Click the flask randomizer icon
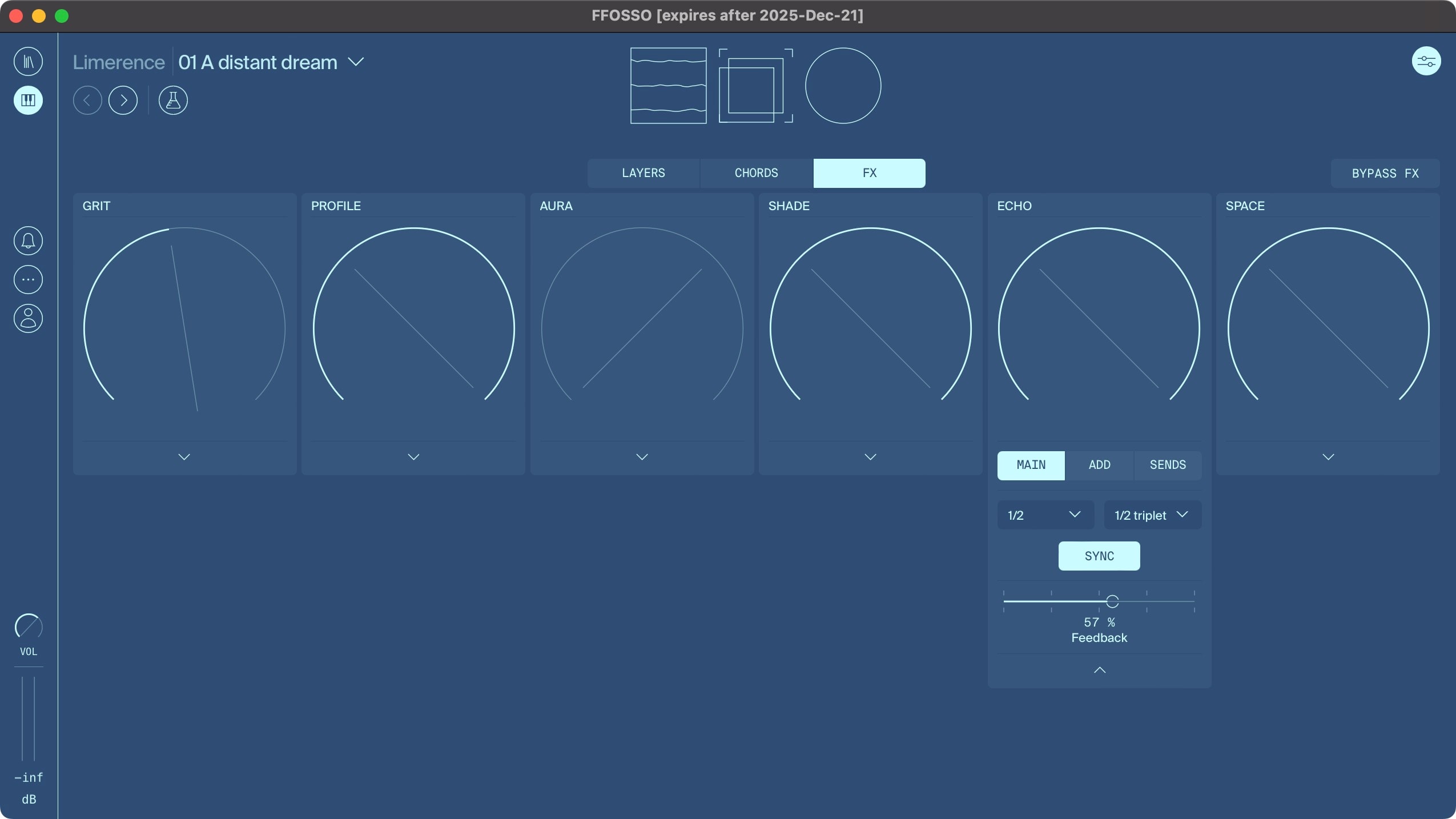The image size is (1456, 819). 173,100
